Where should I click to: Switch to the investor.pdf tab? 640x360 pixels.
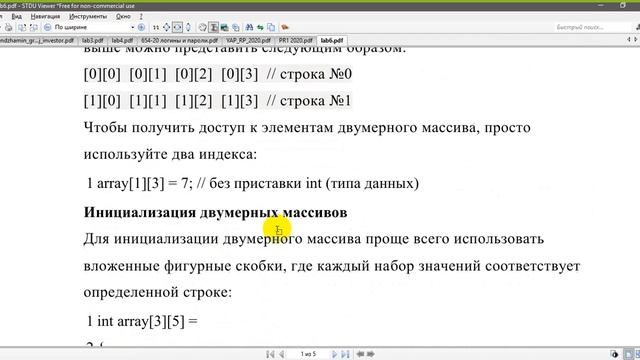coord(37,40)
